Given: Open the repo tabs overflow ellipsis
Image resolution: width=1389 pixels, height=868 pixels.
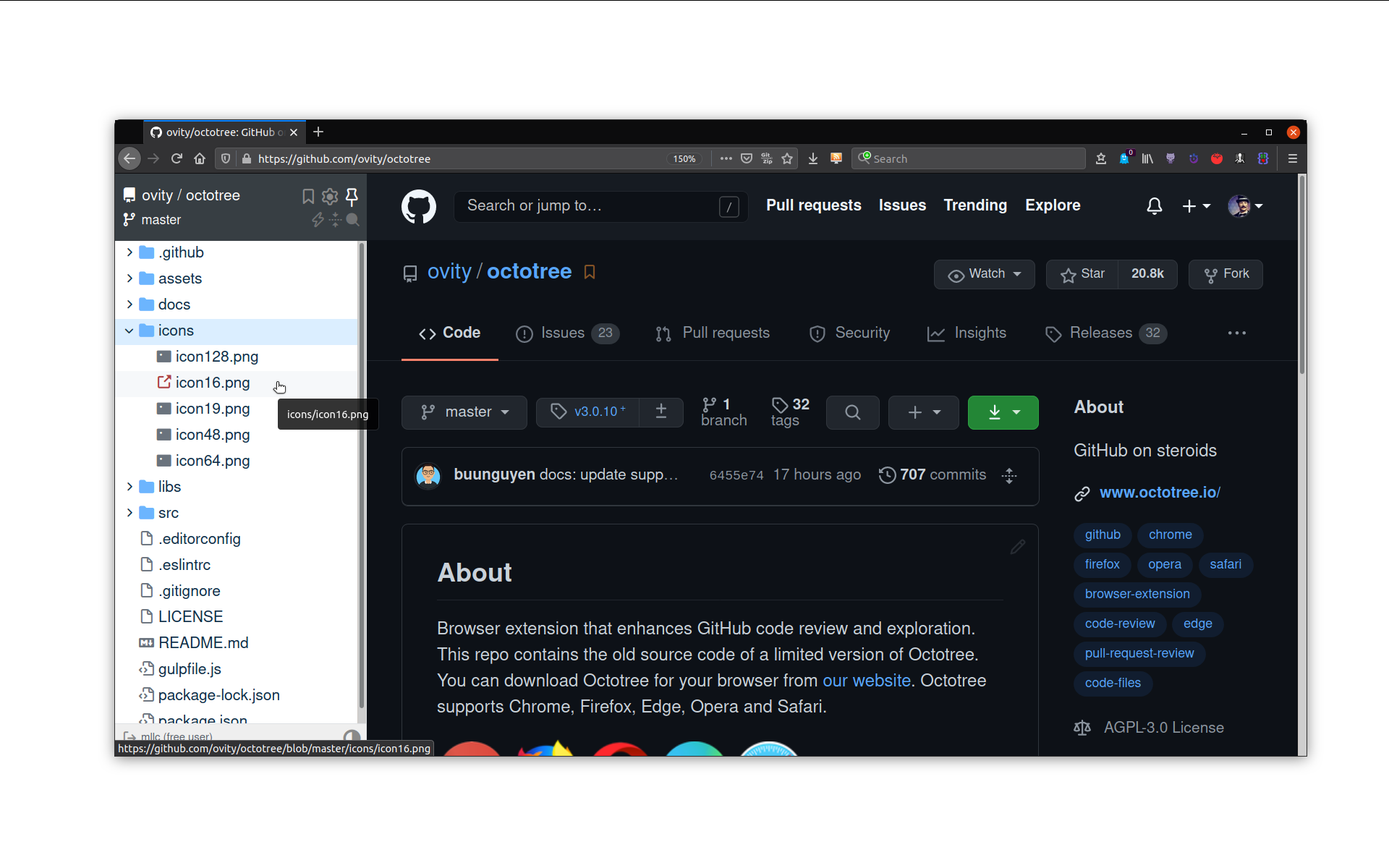Looking at the screenshot, I should pos(1237,333).
